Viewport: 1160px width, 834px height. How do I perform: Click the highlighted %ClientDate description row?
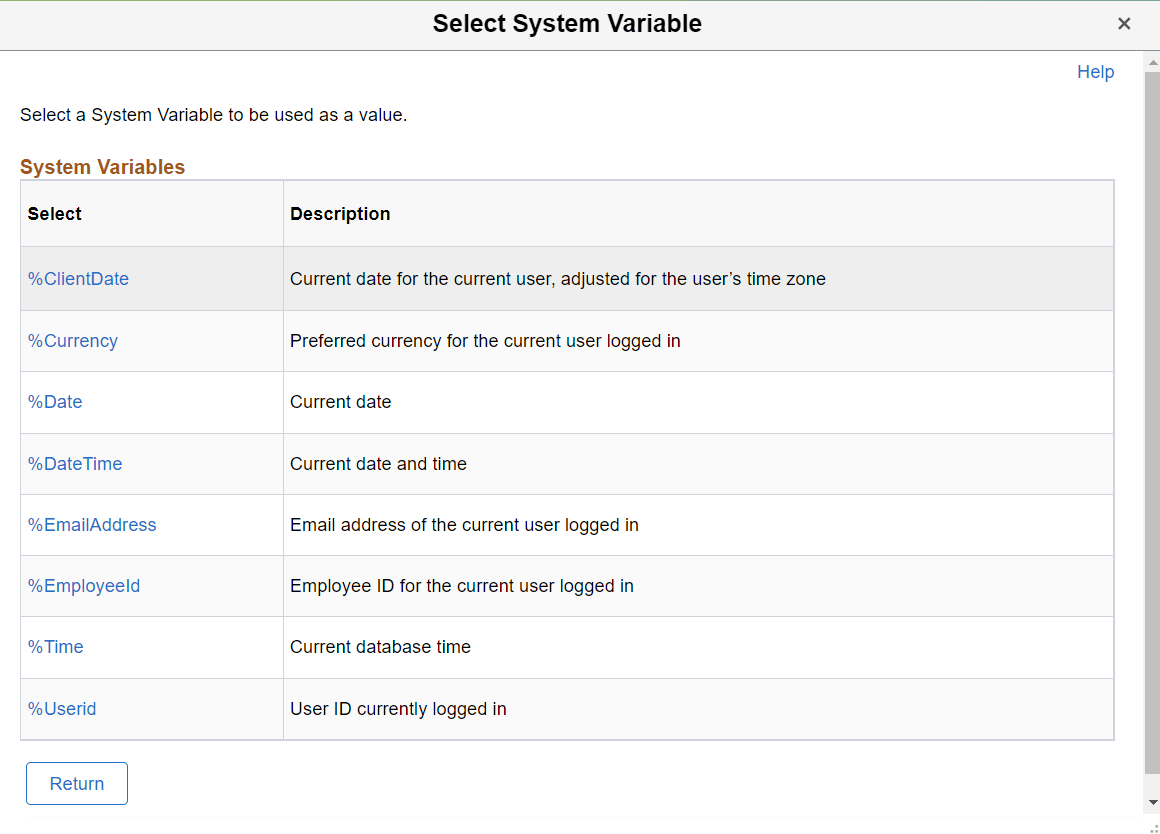click(x=556, y=278)
